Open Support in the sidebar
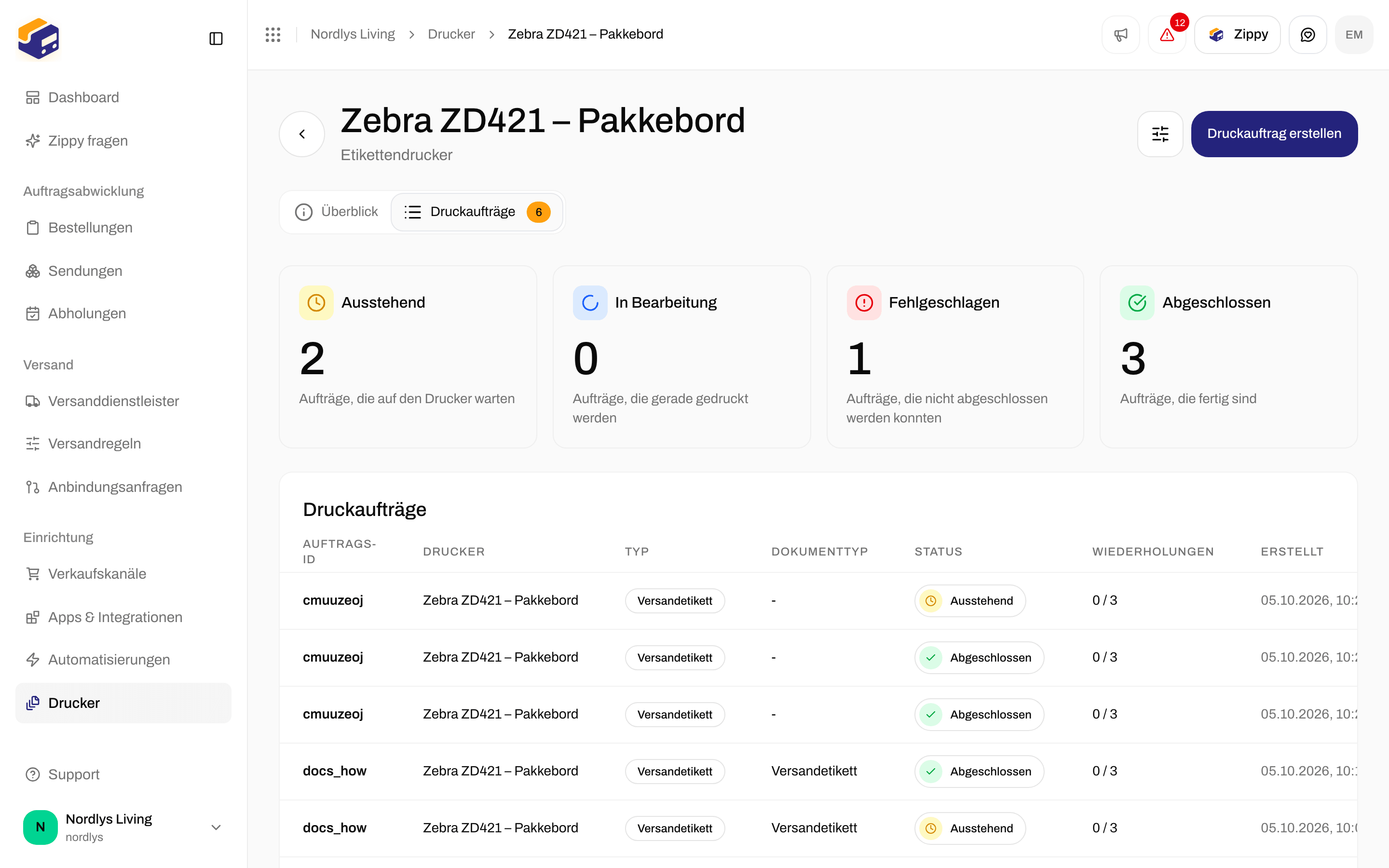 pos(123,774)
